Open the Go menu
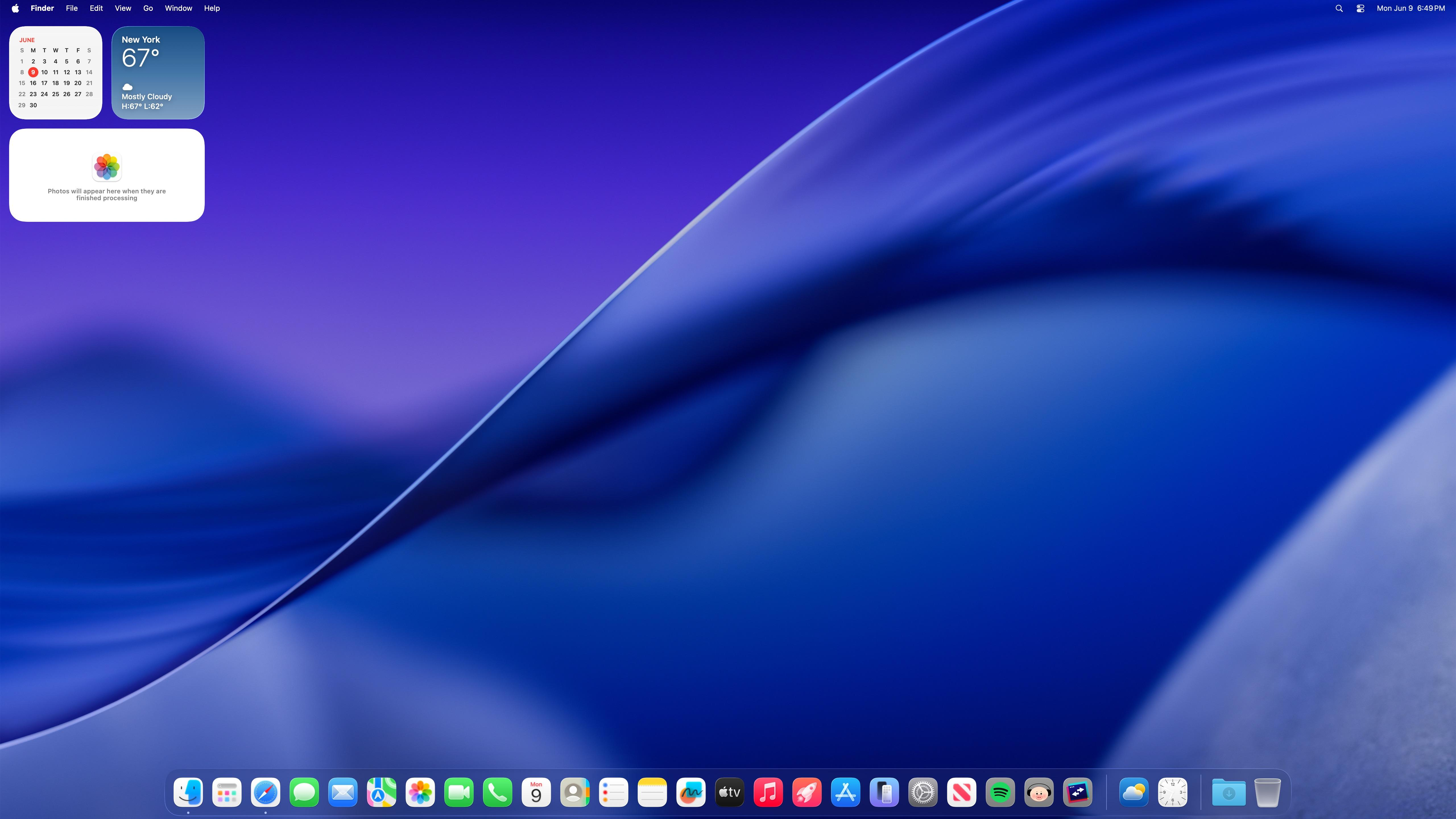1456x819 pixels. [148, 9]
